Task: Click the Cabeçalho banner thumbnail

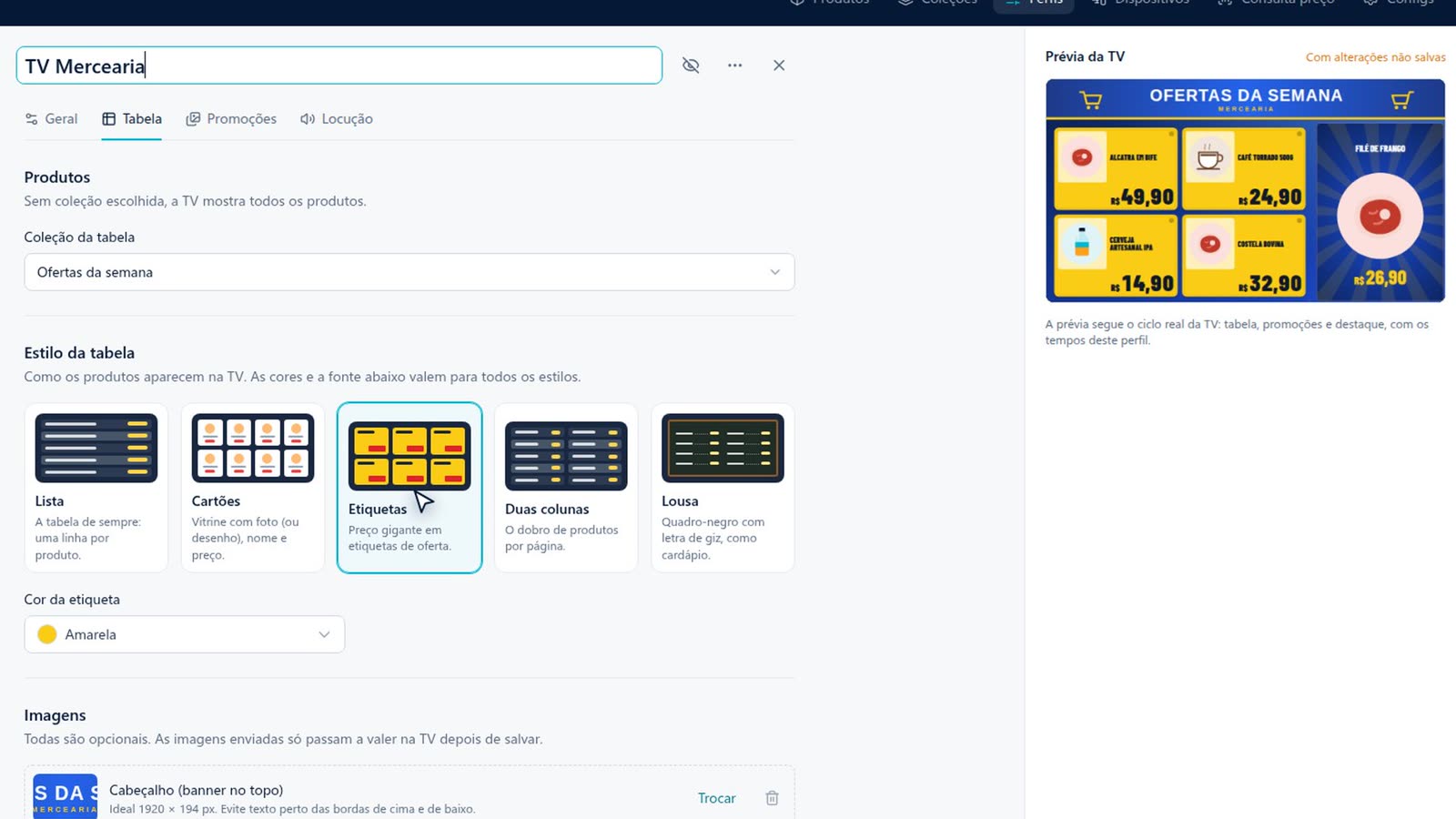Action: pos(65,796)
